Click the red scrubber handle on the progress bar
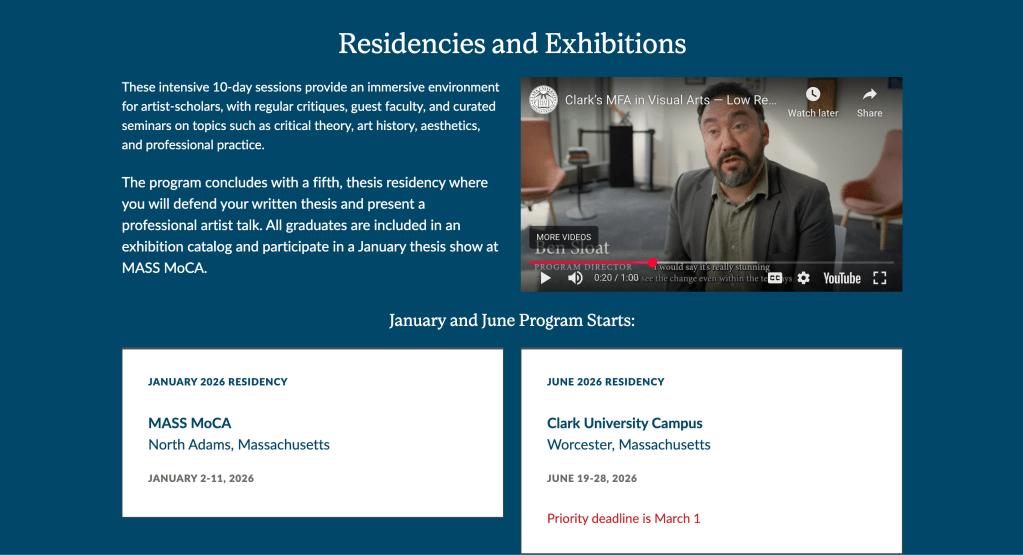 click(x=652, y=262)
